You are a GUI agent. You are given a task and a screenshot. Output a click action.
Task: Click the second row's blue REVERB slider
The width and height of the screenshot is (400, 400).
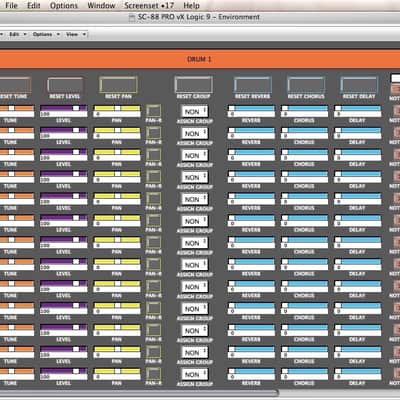tap(251, 133)
